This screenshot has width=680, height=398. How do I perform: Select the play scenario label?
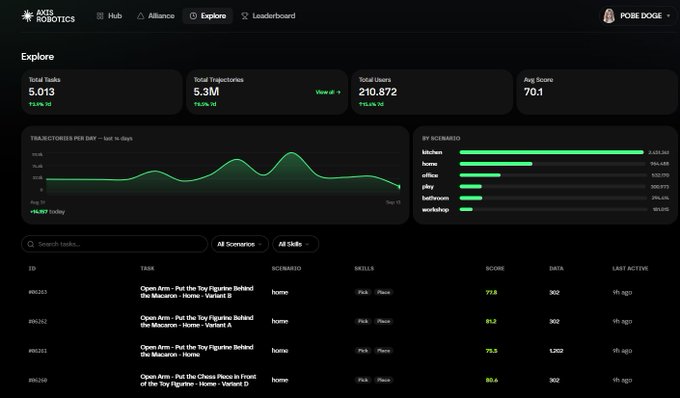click(428, 186)
